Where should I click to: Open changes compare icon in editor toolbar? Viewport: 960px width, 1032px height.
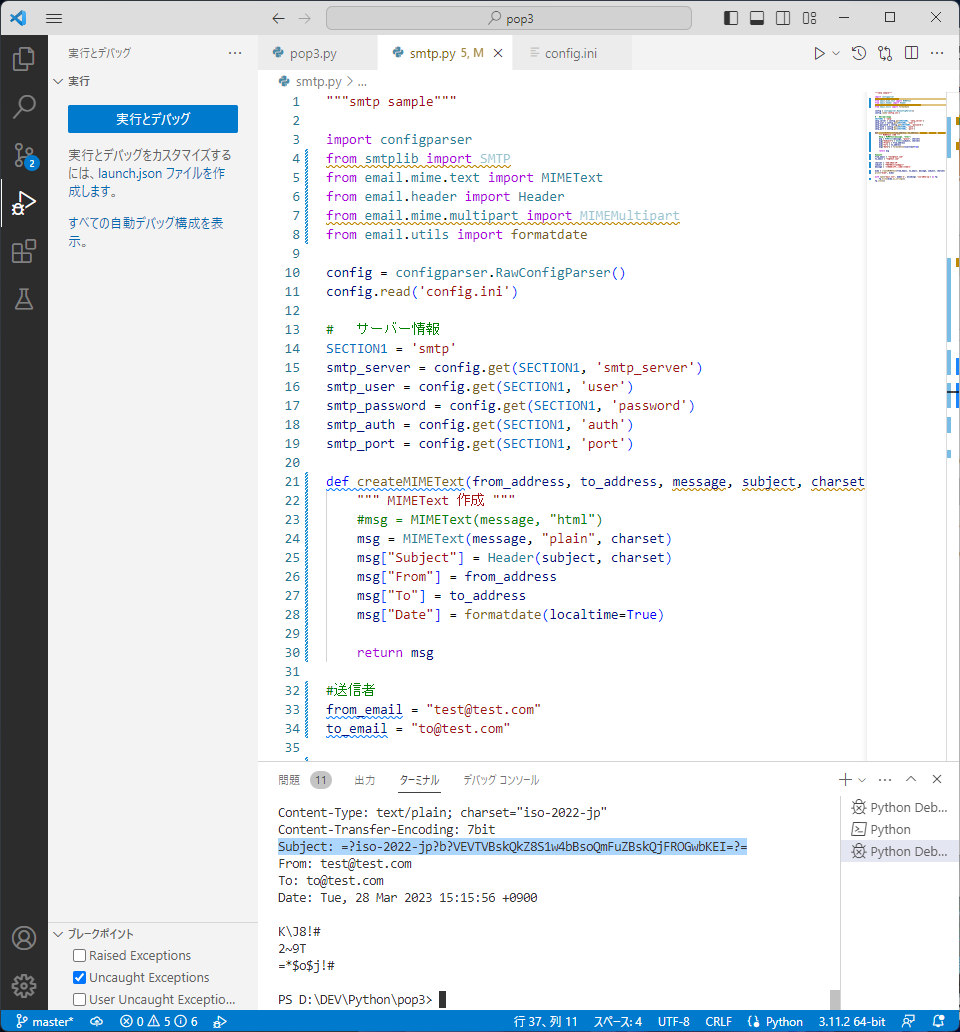coord(885,53)
